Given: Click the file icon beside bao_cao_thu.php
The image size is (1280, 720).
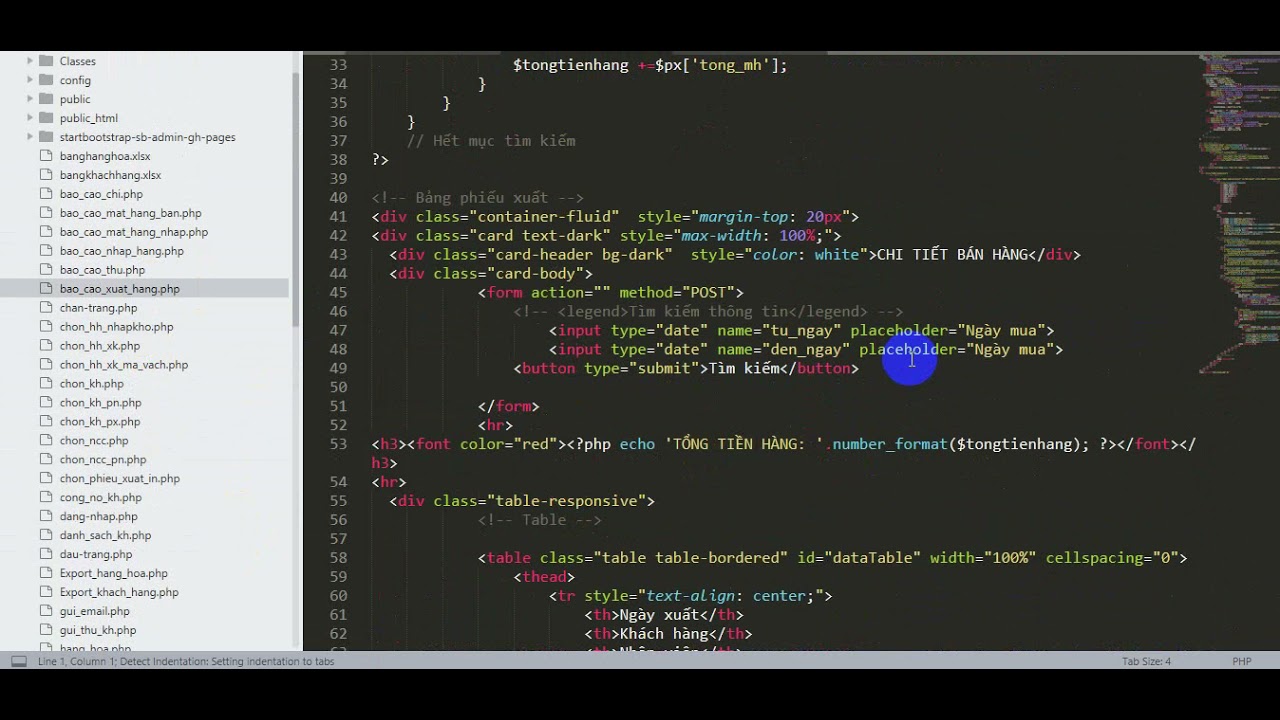Looking at the screenshot, I should pos(46,270).
